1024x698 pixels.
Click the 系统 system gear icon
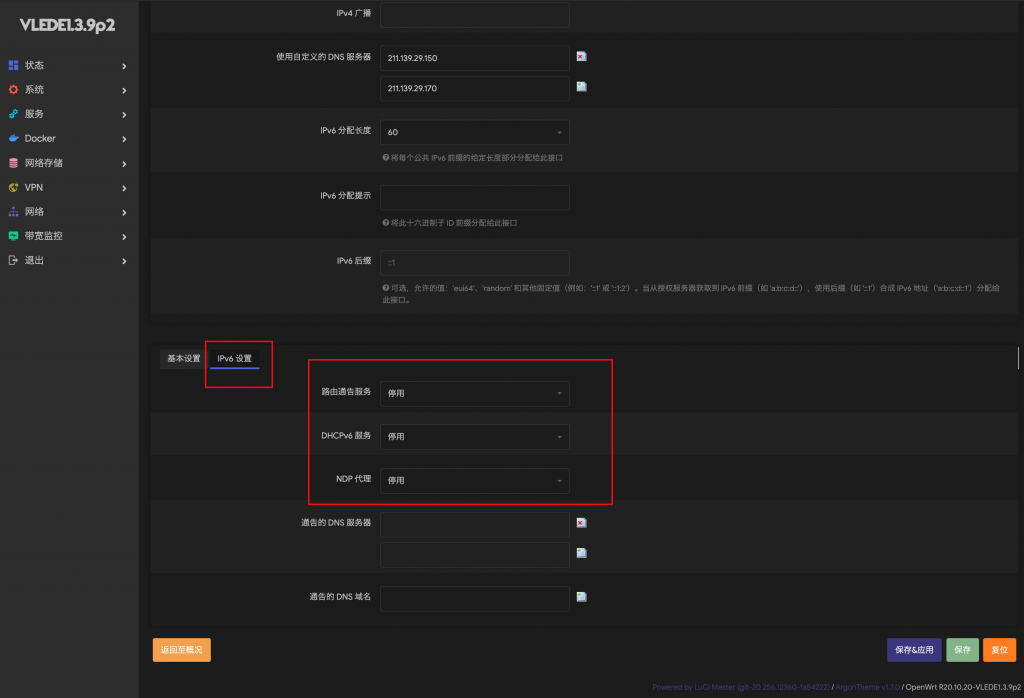tap(13, 89)
